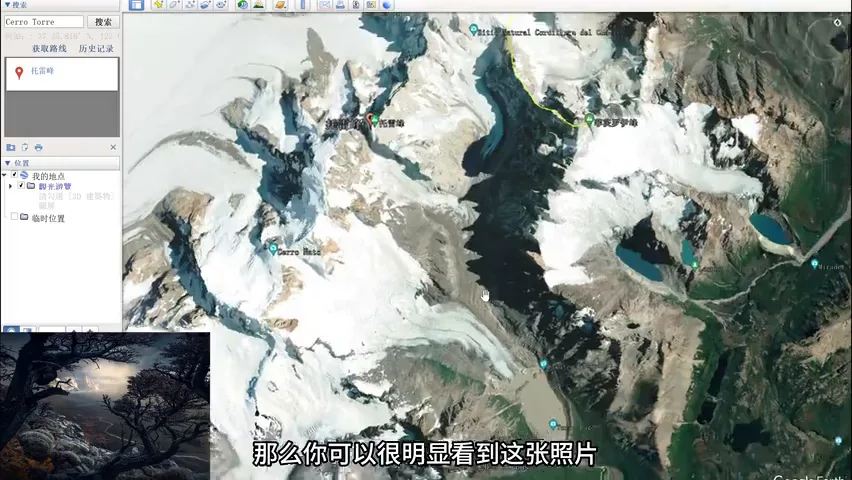Open the planets switcher icon

pos(280,5)
